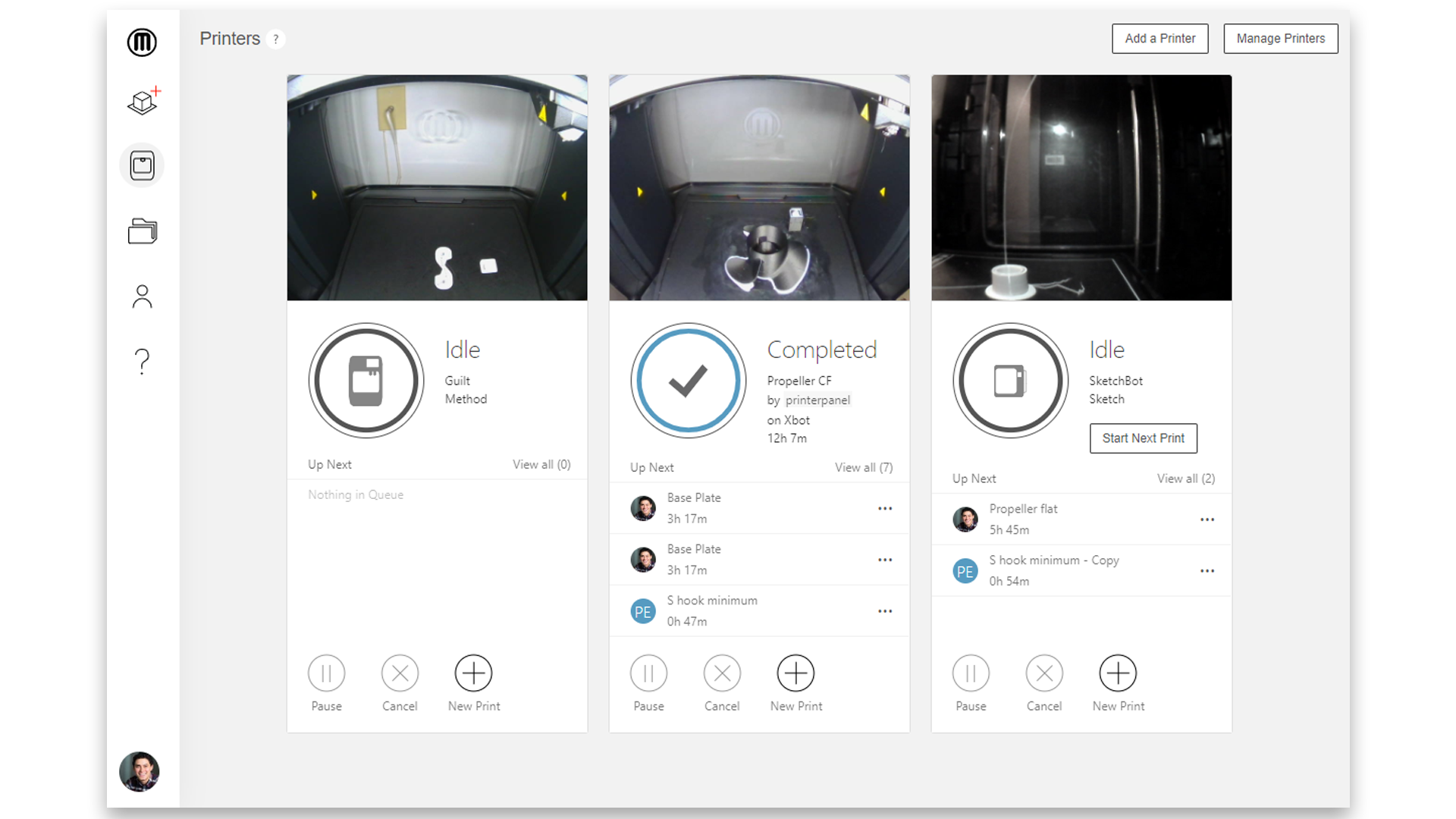Pause the Xbot printer
This screenshot has width=1456, height=819.
[649, 673]
